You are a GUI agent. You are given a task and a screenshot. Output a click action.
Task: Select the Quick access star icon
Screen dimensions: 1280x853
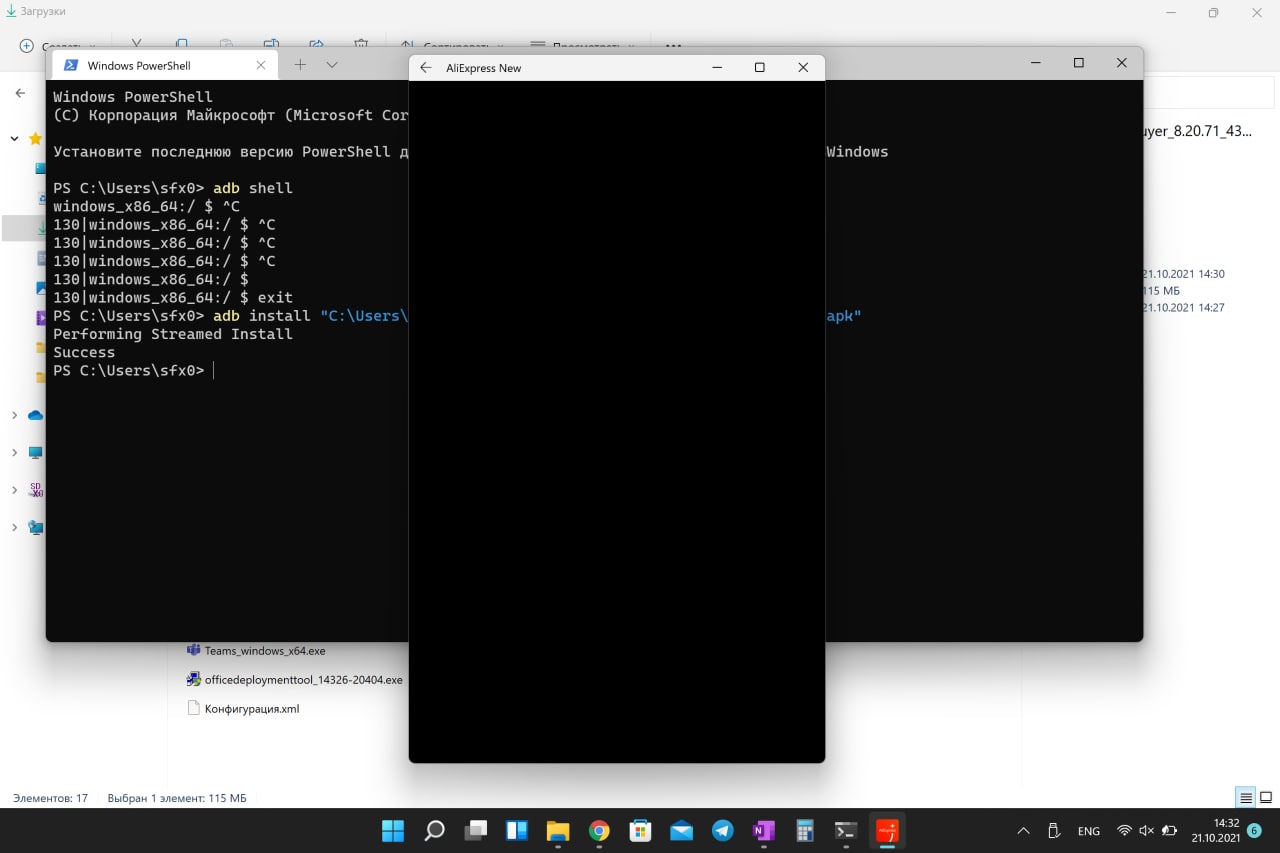point(36,139)
